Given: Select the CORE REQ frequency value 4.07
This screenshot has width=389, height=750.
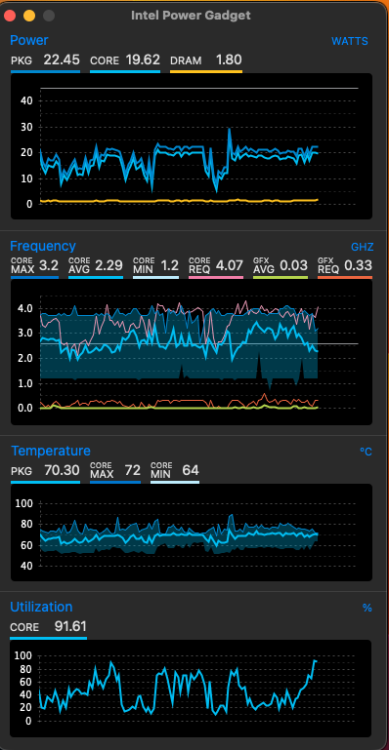Looking at the screenshot, I should pyautogui.click(x=229, y=265).
